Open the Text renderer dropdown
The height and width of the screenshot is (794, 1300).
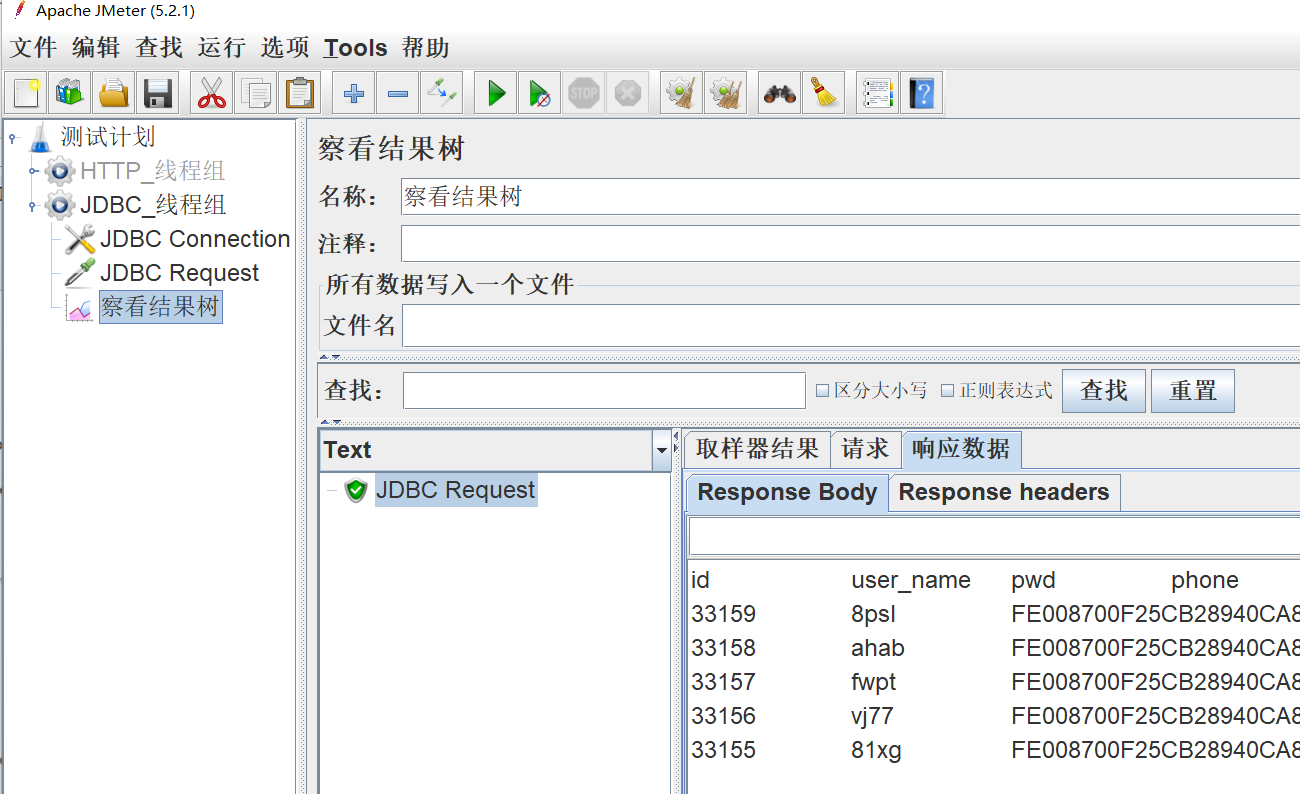coord(661,451)
